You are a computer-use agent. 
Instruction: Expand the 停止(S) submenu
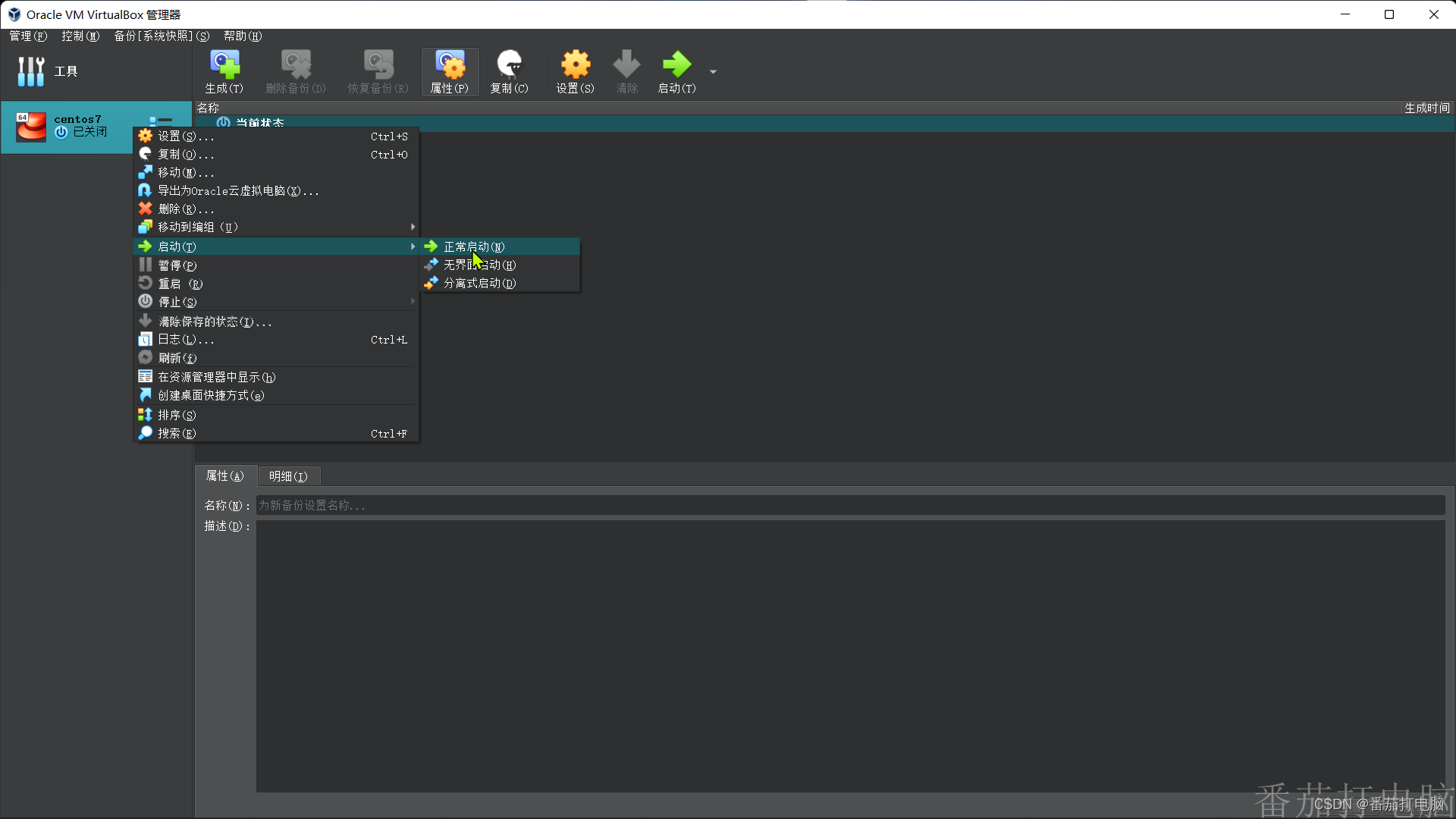tap(276, 302)
